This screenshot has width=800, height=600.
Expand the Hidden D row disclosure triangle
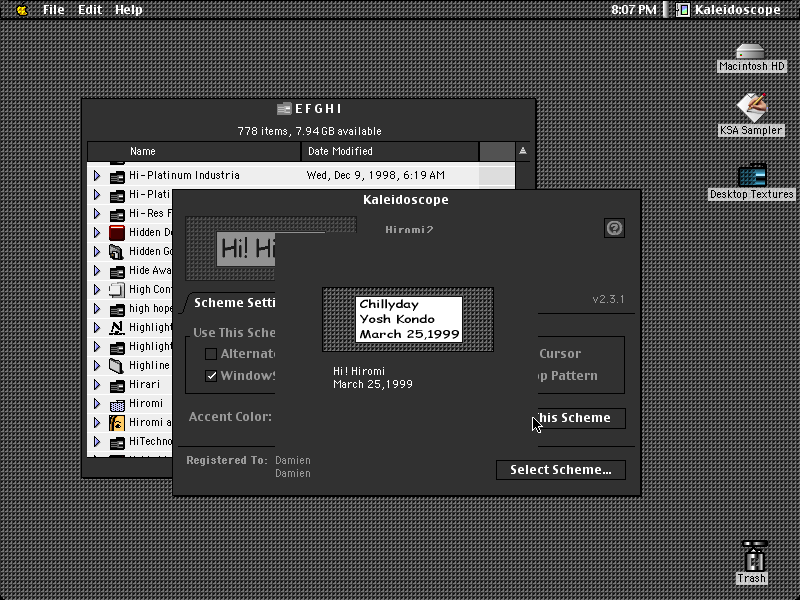coord(97,233)
